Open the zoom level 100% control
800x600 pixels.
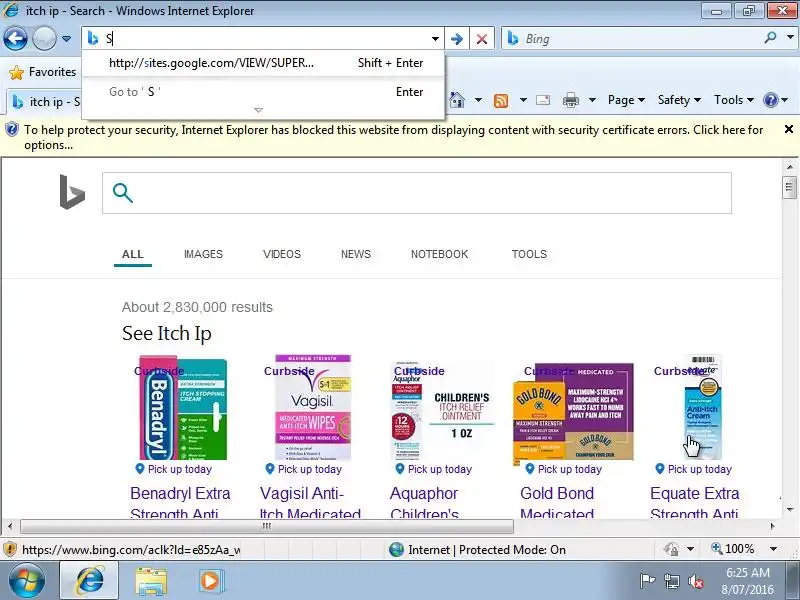pos(733,549)
